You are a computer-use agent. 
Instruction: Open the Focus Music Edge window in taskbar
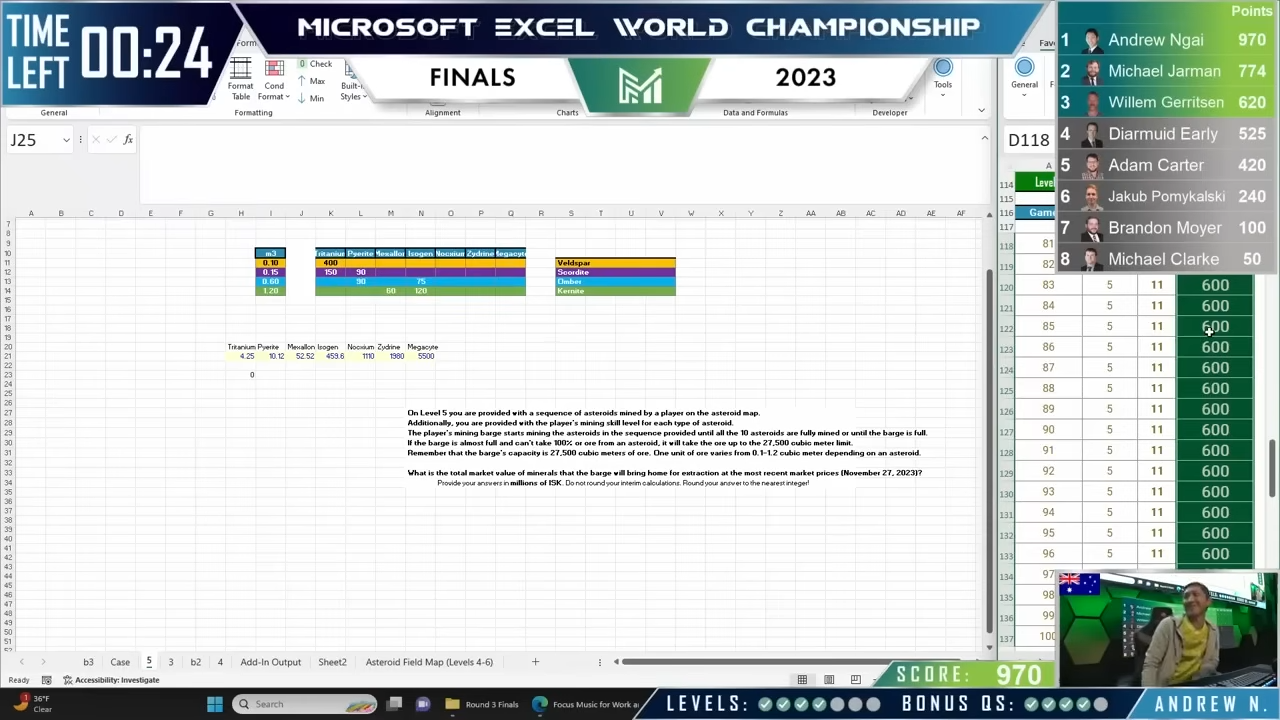click(585, 704)
